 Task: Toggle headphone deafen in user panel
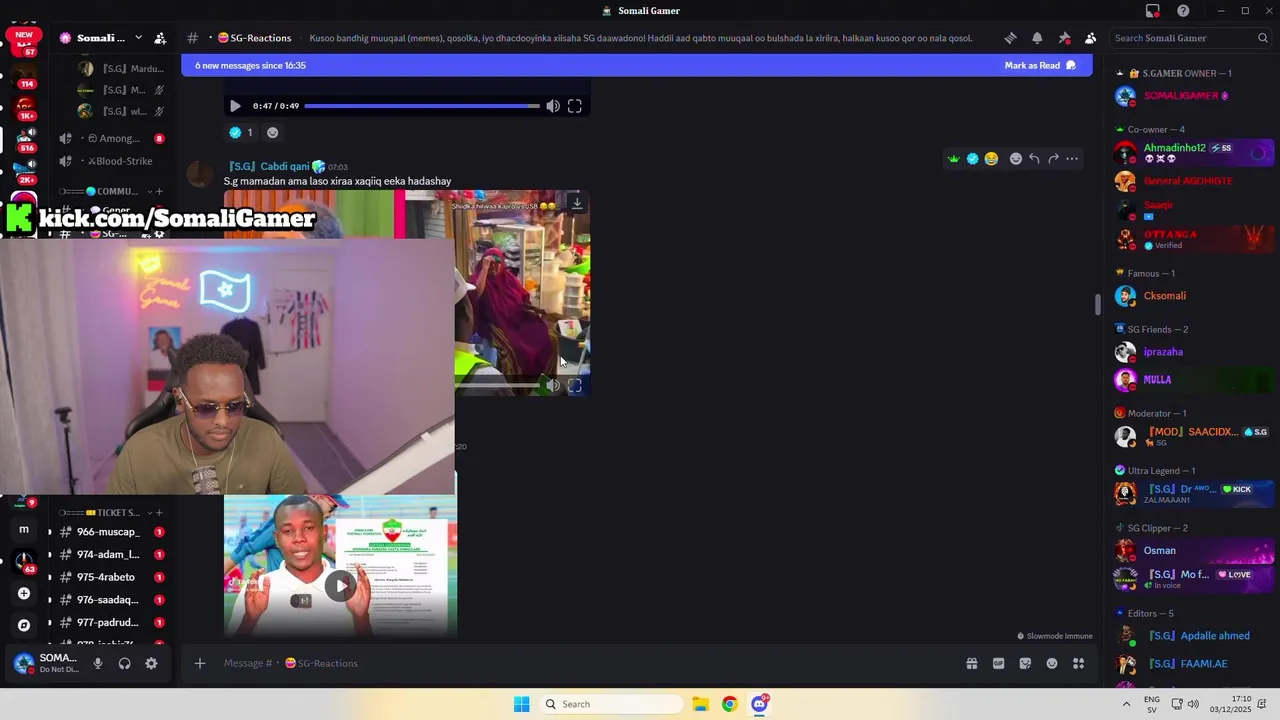click(125, 663)
